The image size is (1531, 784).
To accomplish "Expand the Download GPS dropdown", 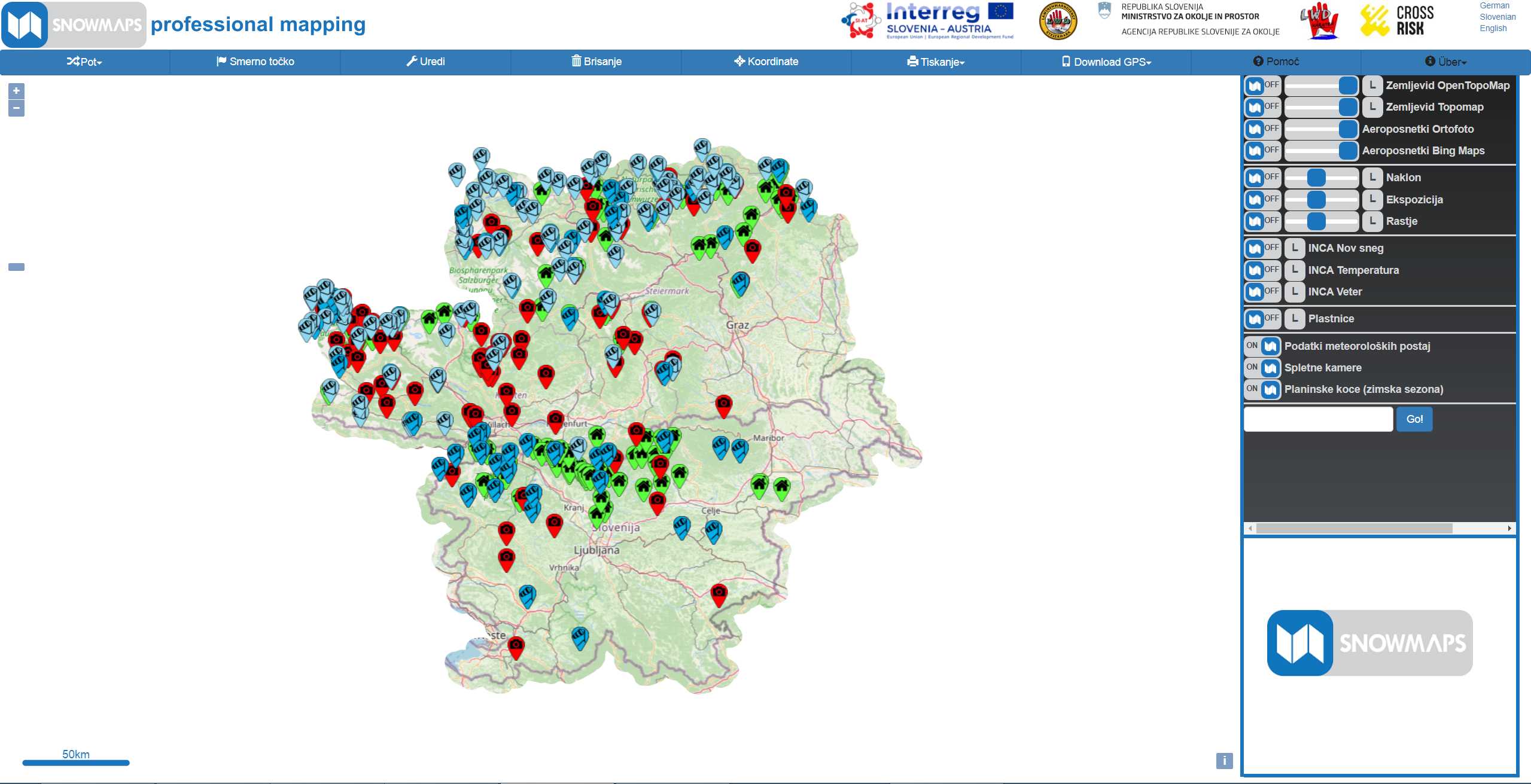I will (x=1106, y=62).
